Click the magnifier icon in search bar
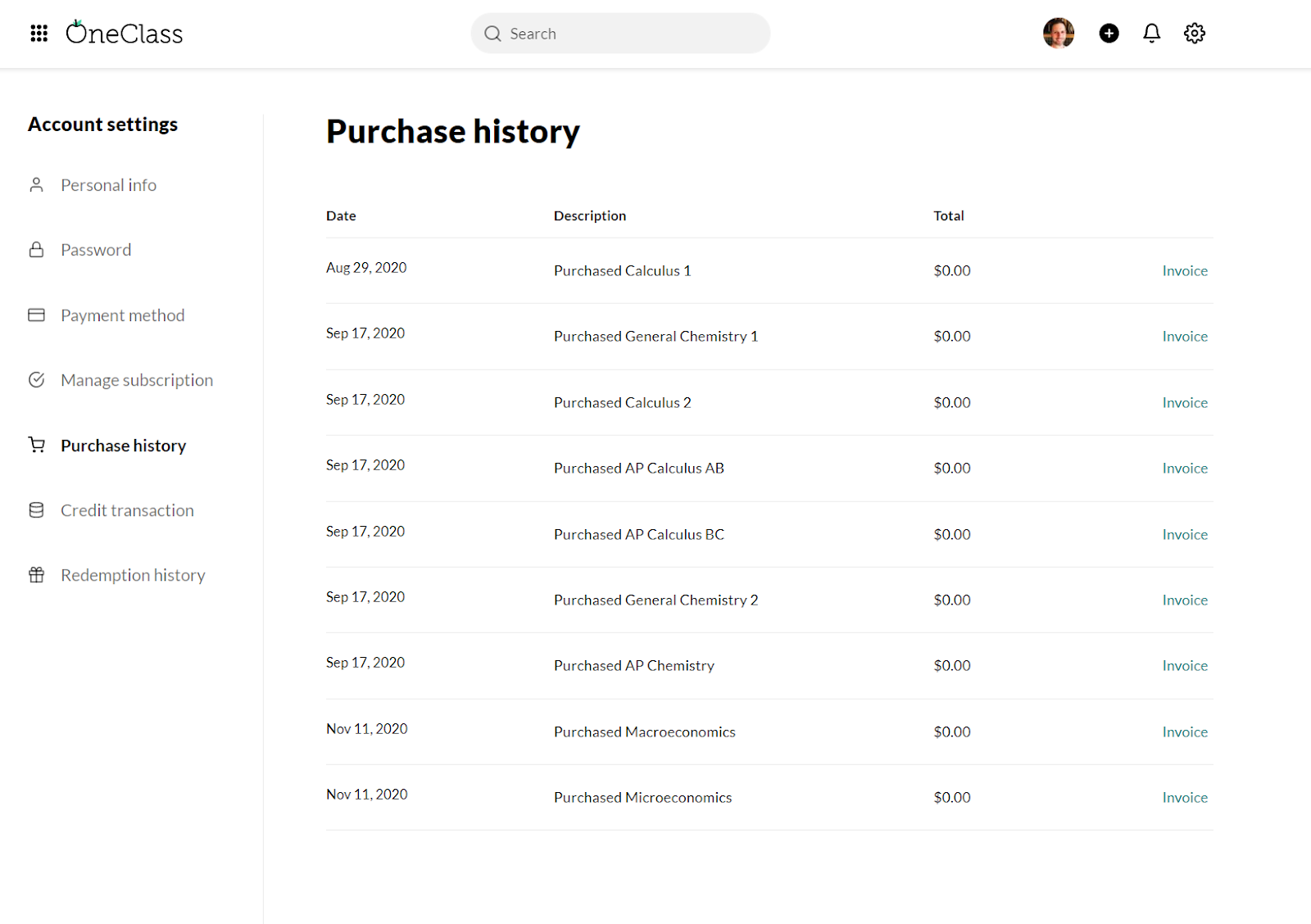 pos(492,34)
